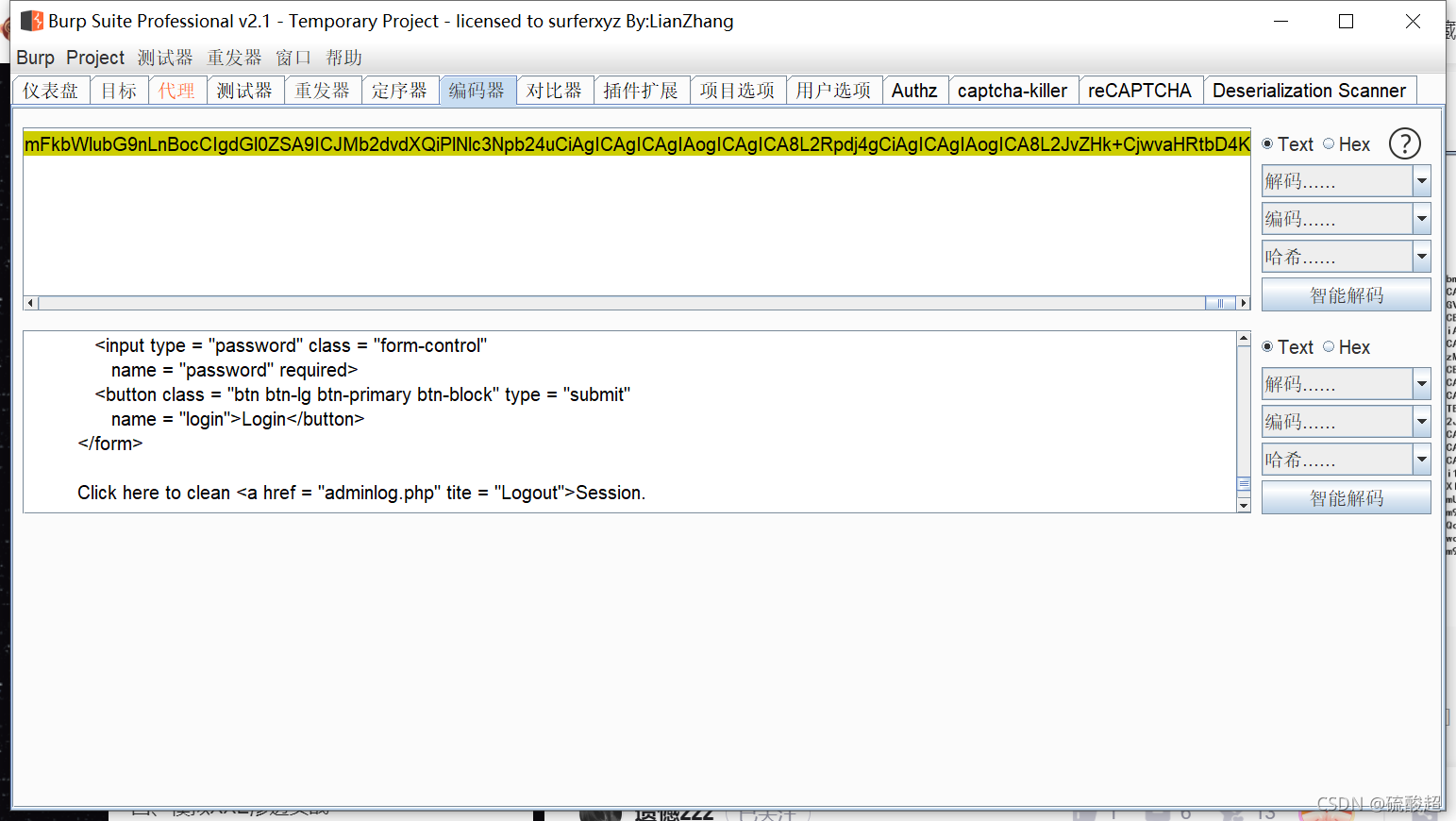Switch to the 项目选项 (Project options) tab
This screenshot has height=821, width=1456.
pyautogui.click(x=738, y=91)
